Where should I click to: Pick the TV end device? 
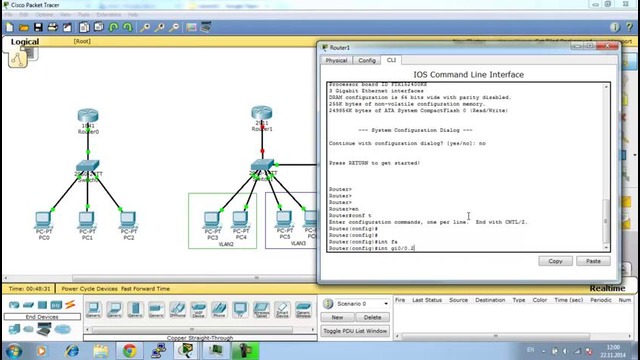(240, 310)
